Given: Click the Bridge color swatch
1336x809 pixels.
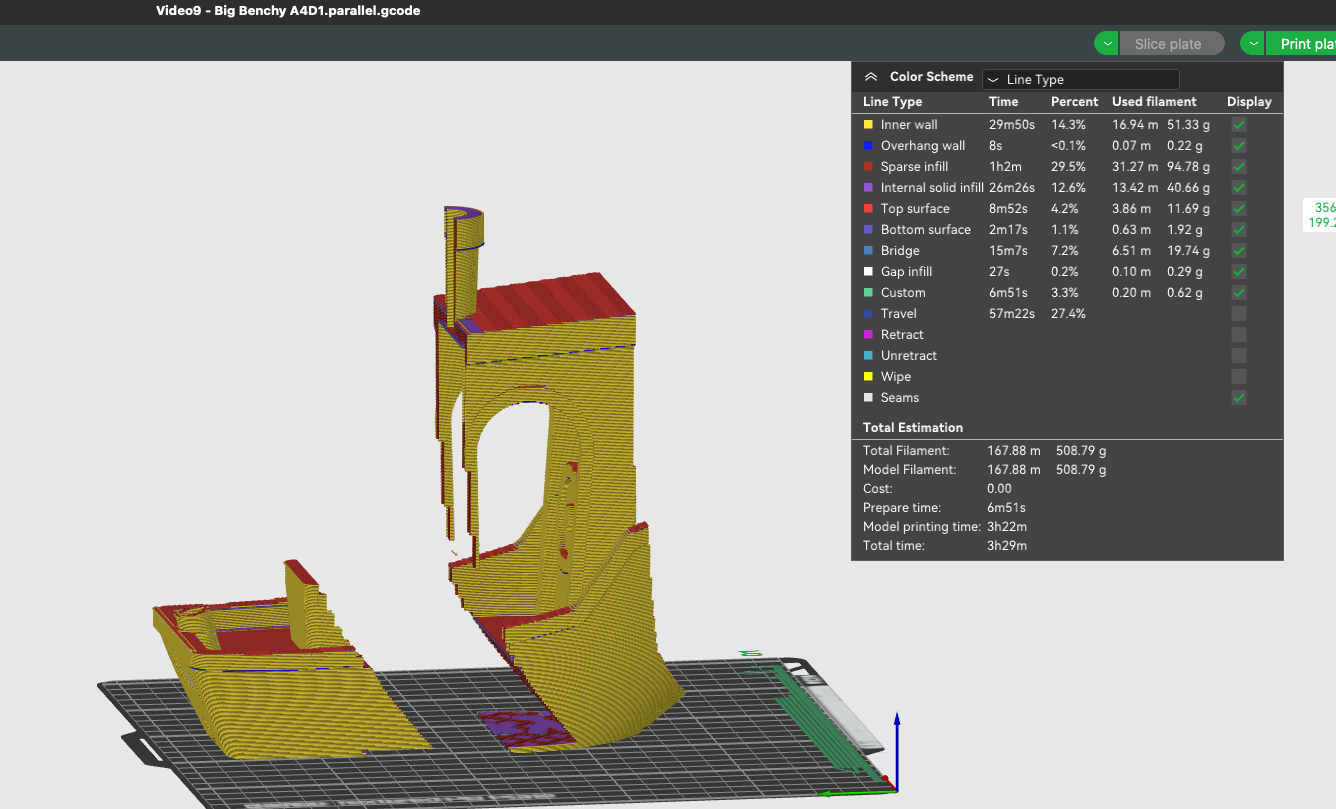Looking at the screenshot, I should pos(868,251).
